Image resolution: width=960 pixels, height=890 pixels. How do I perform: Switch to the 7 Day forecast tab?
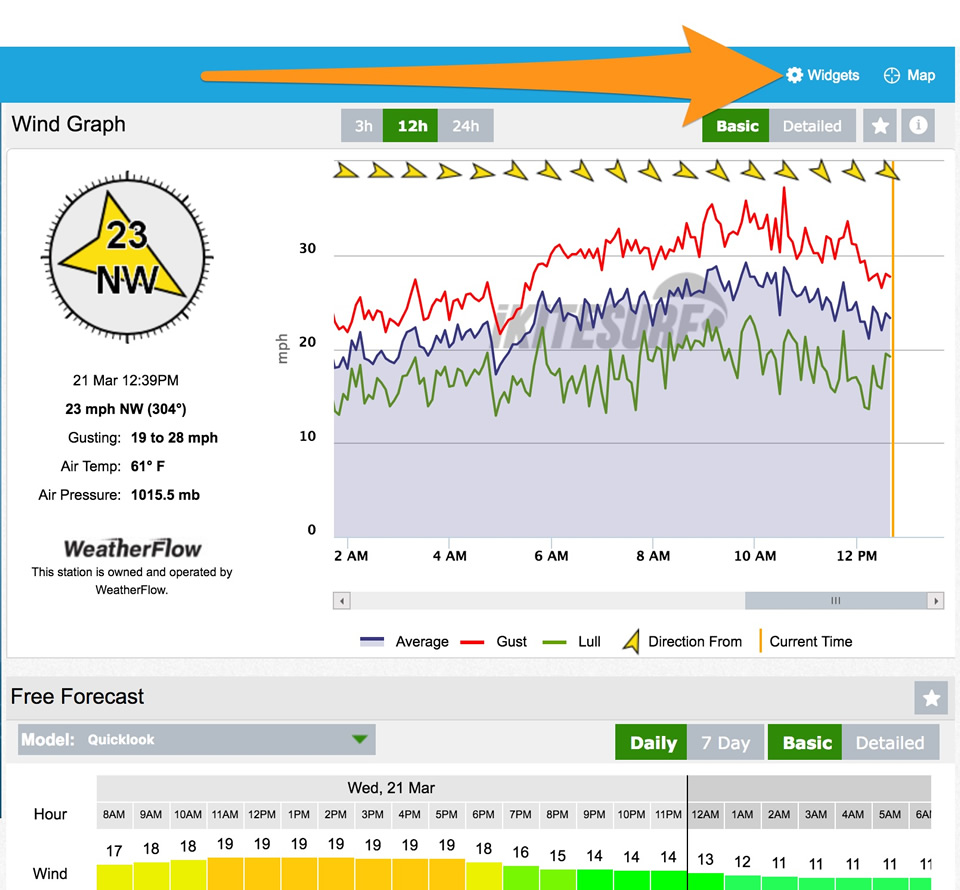(725, 742)
